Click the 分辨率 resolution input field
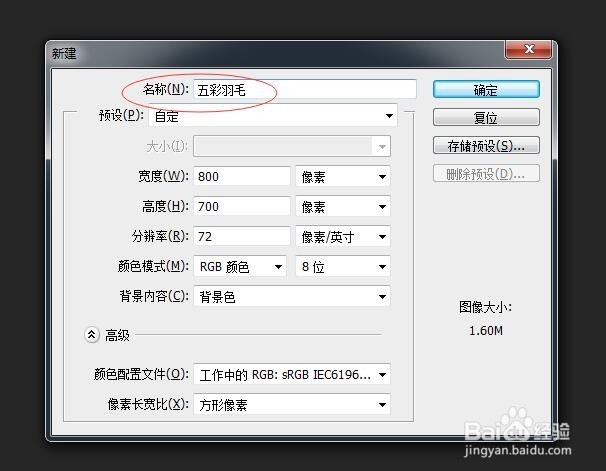Viewport: 606px width, 471px height. [x=242, y=236]
